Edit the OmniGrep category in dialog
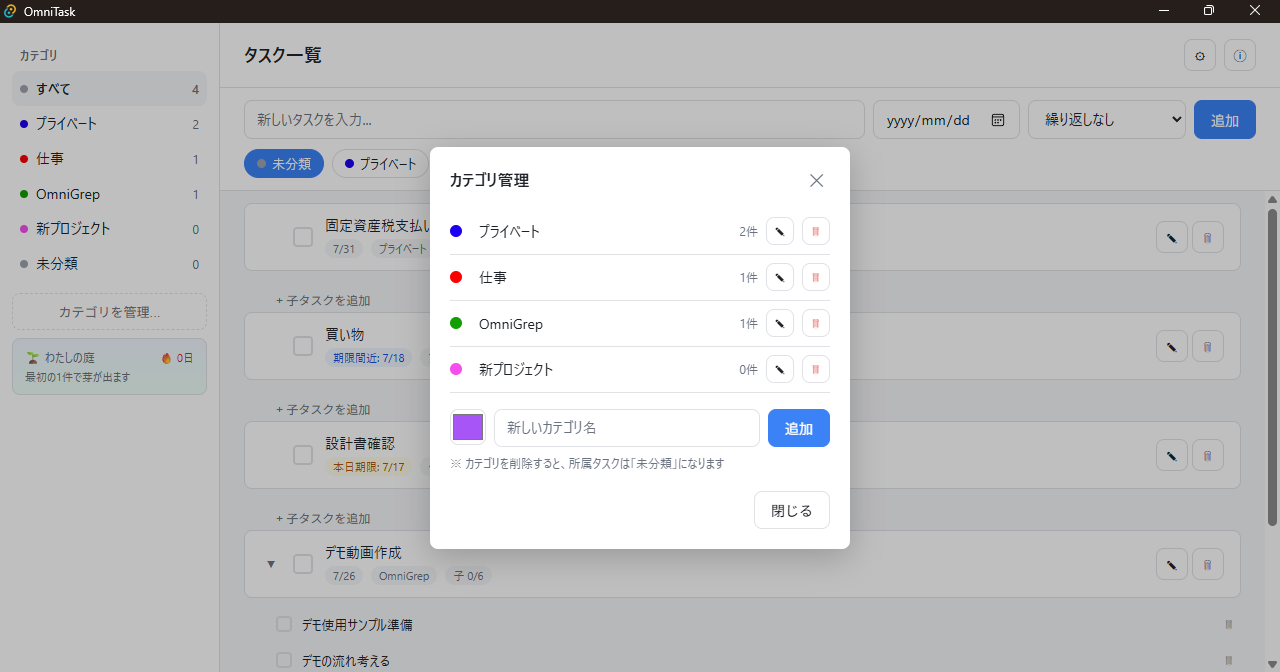The width and height of the screenshot is (1280, 672). point(780,323)
